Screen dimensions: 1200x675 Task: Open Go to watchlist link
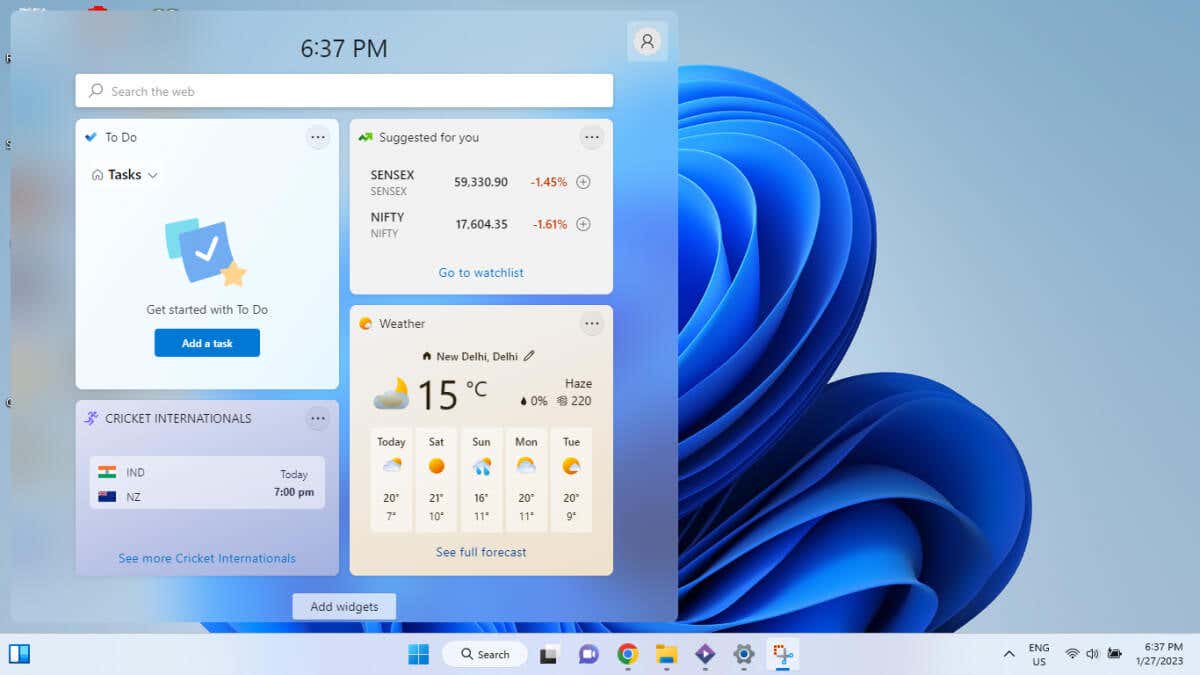click(x=480, y=272)
